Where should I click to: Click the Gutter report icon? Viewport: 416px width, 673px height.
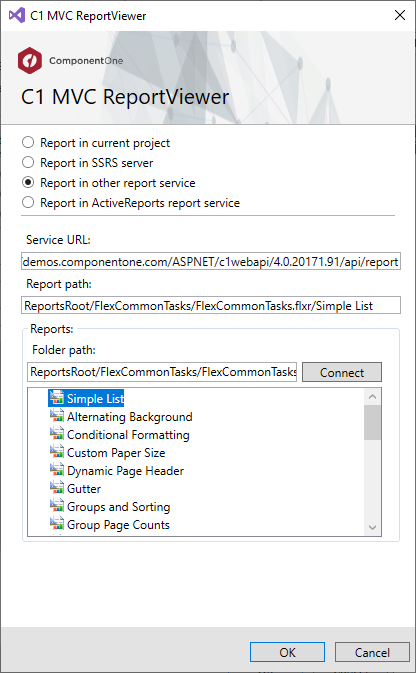(x=57, y=488)
